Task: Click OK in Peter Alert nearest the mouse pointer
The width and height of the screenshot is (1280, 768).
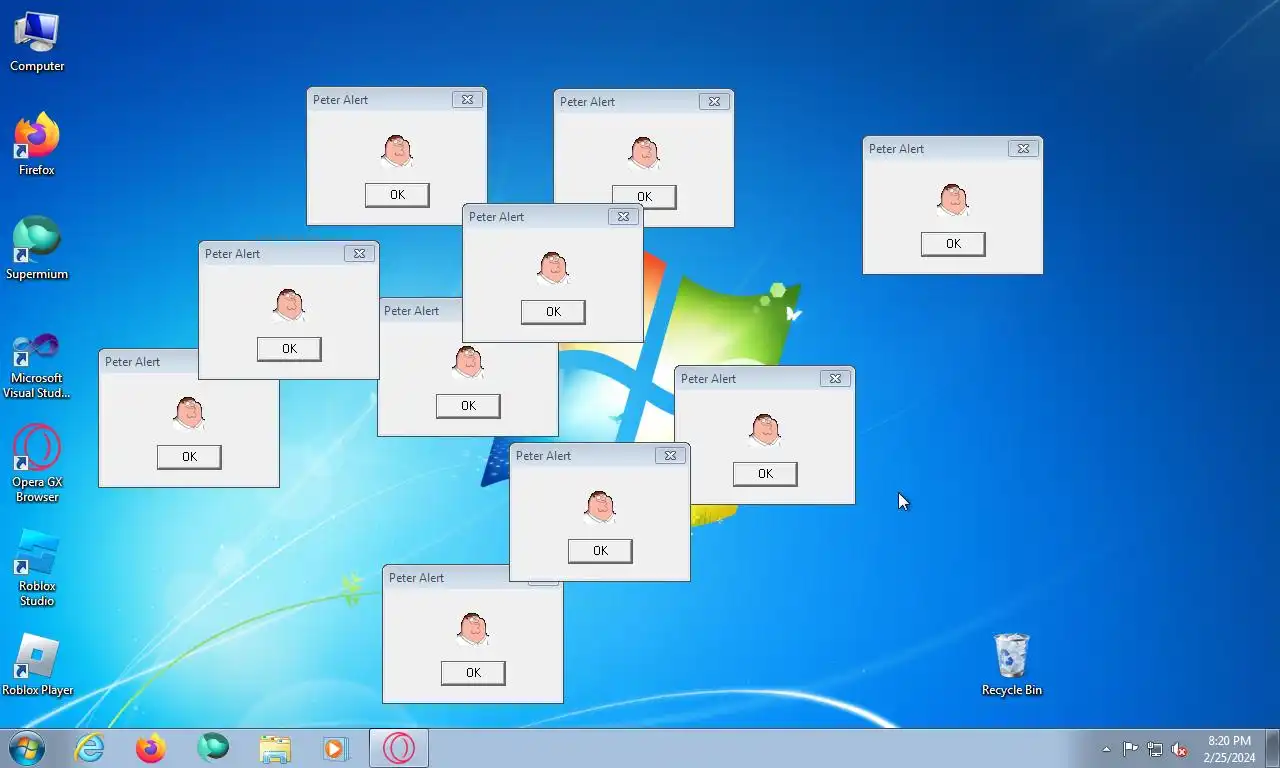Action: 765,474
